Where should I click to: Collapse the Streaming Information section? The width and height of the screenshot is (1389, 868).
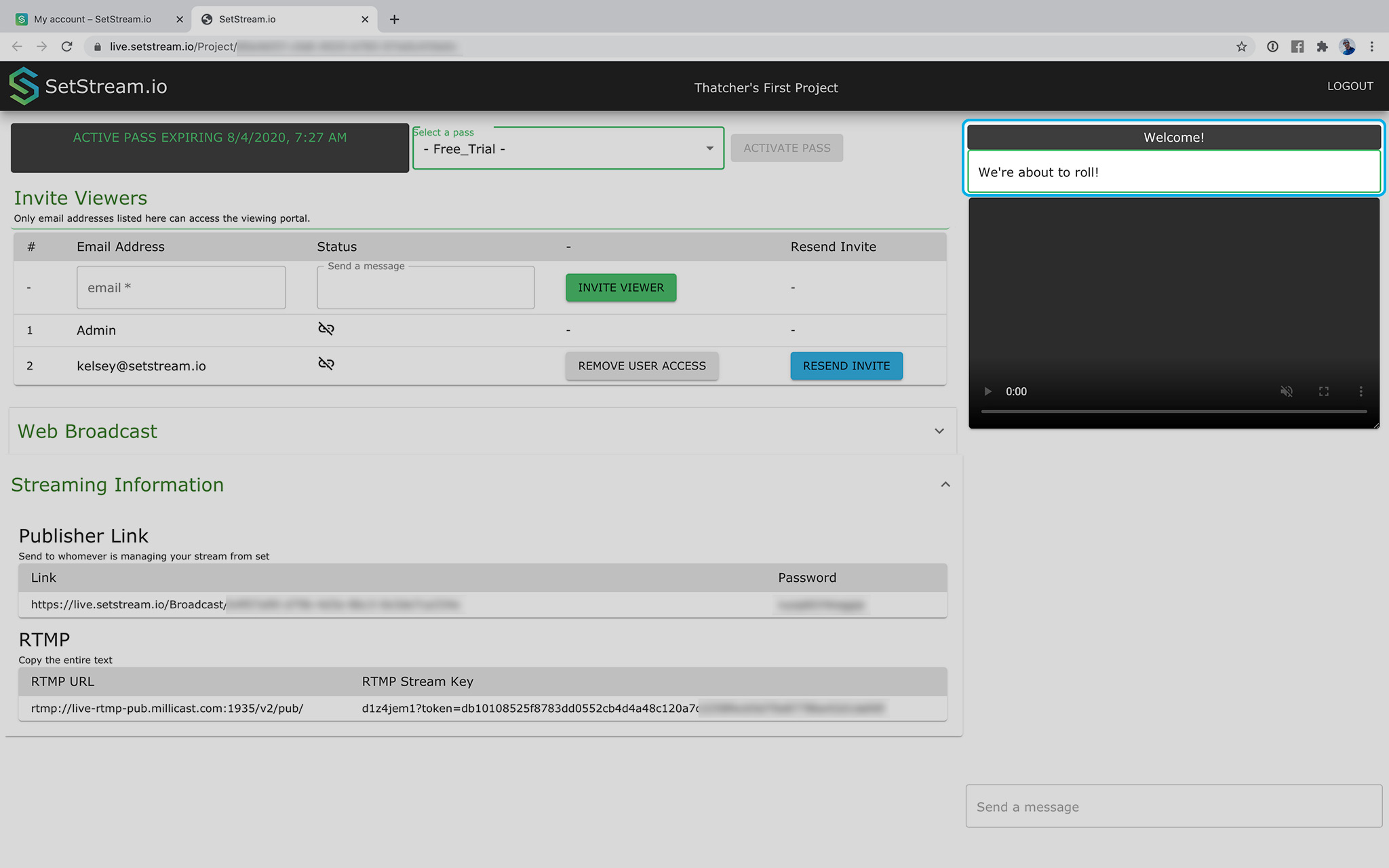[x=945, y=484]
